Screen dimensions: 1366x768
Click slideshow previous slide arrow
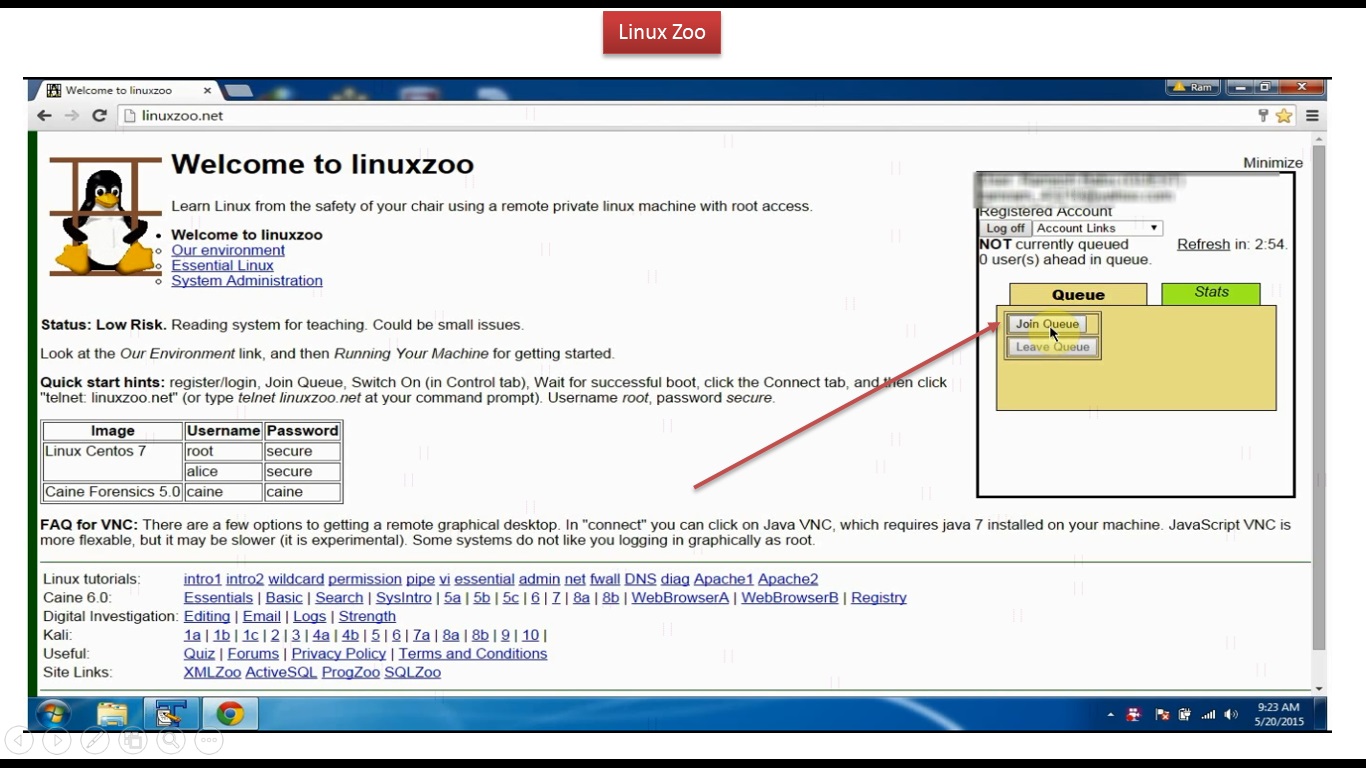pos(19,741)
